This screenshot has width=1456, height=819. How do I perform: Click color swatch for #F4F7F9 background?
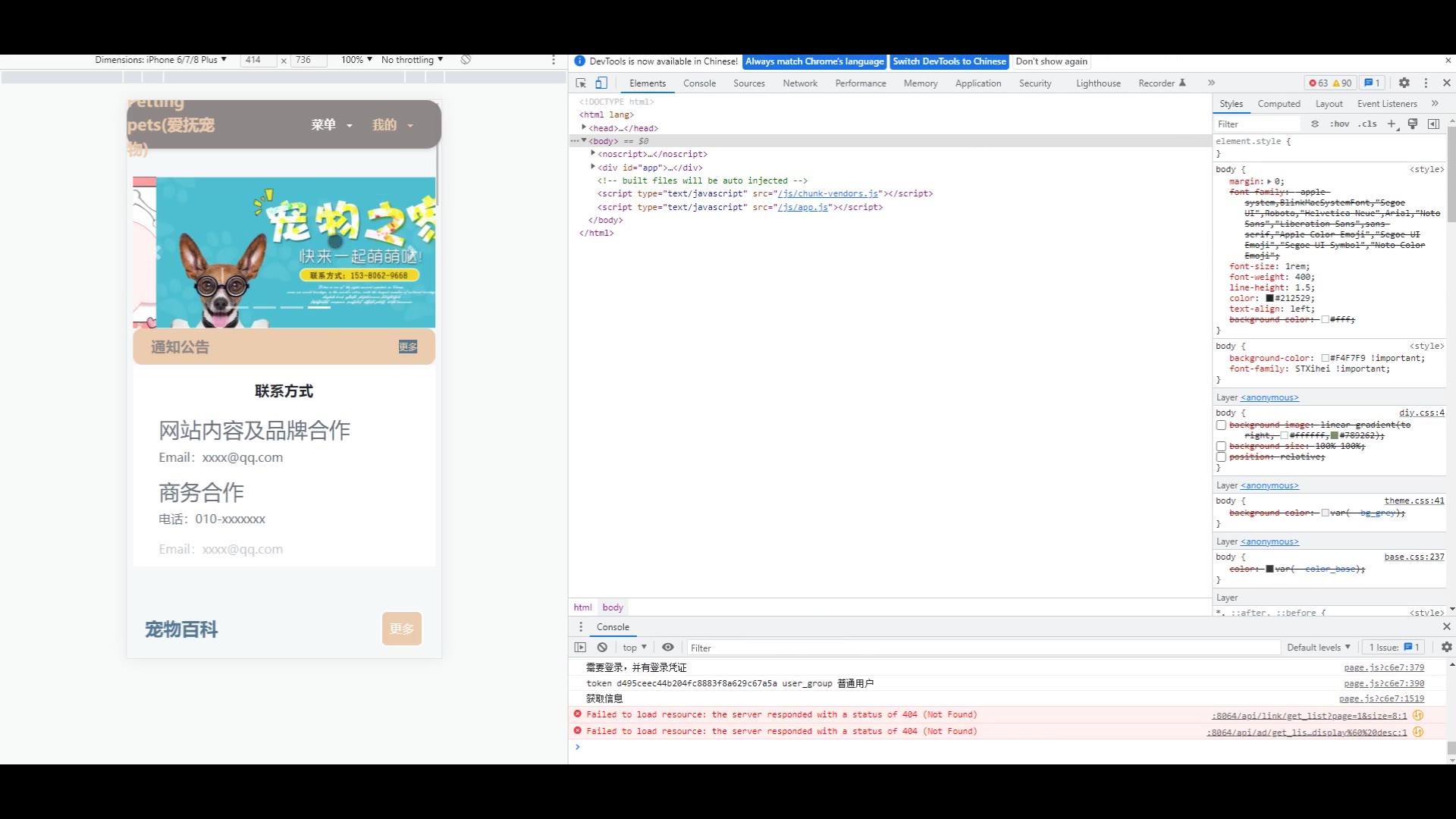tap(1325, 358)
